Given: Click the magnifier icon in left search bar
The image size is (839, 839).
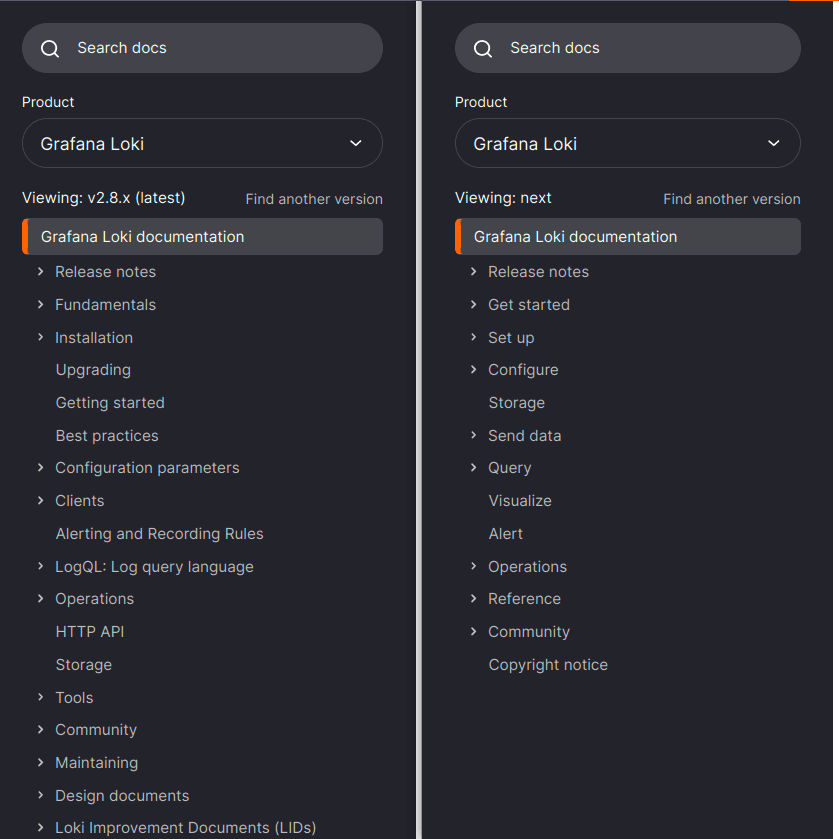Looking at the screenshot, I should 49,48.
